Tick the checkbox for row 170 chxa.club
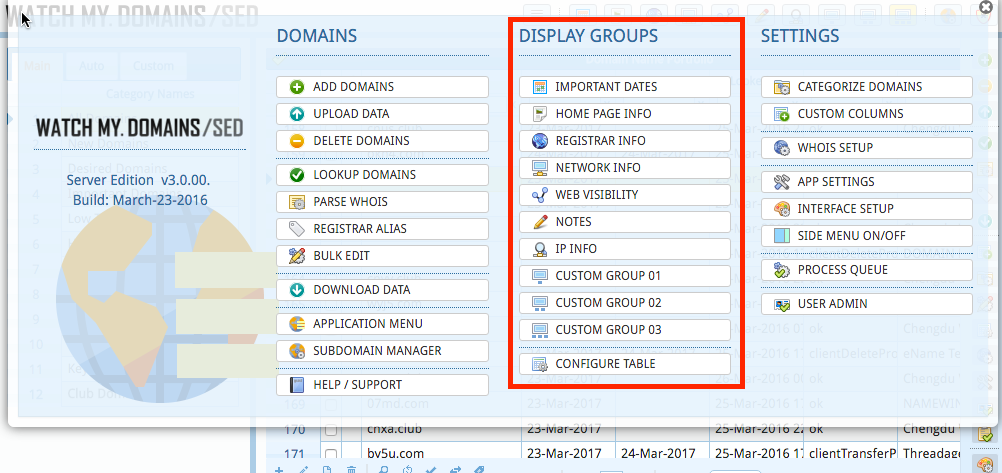1002x473 pixels. 331,431
